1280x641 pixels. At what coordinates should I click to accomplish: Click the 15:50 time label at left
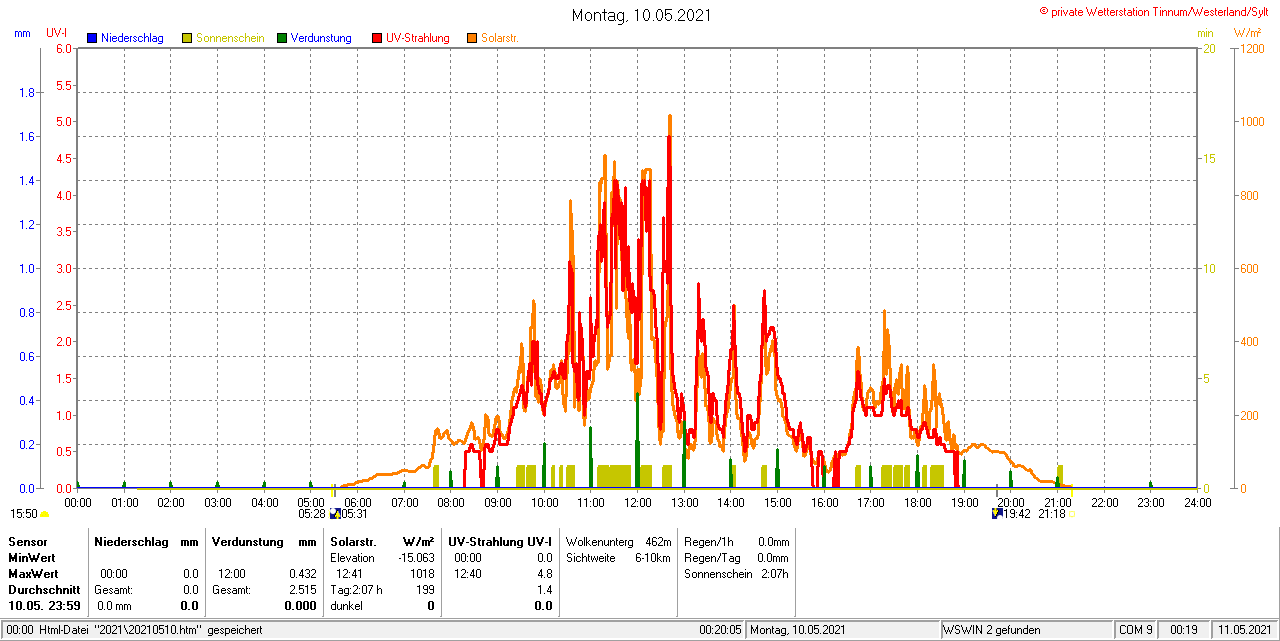(24, 514)
